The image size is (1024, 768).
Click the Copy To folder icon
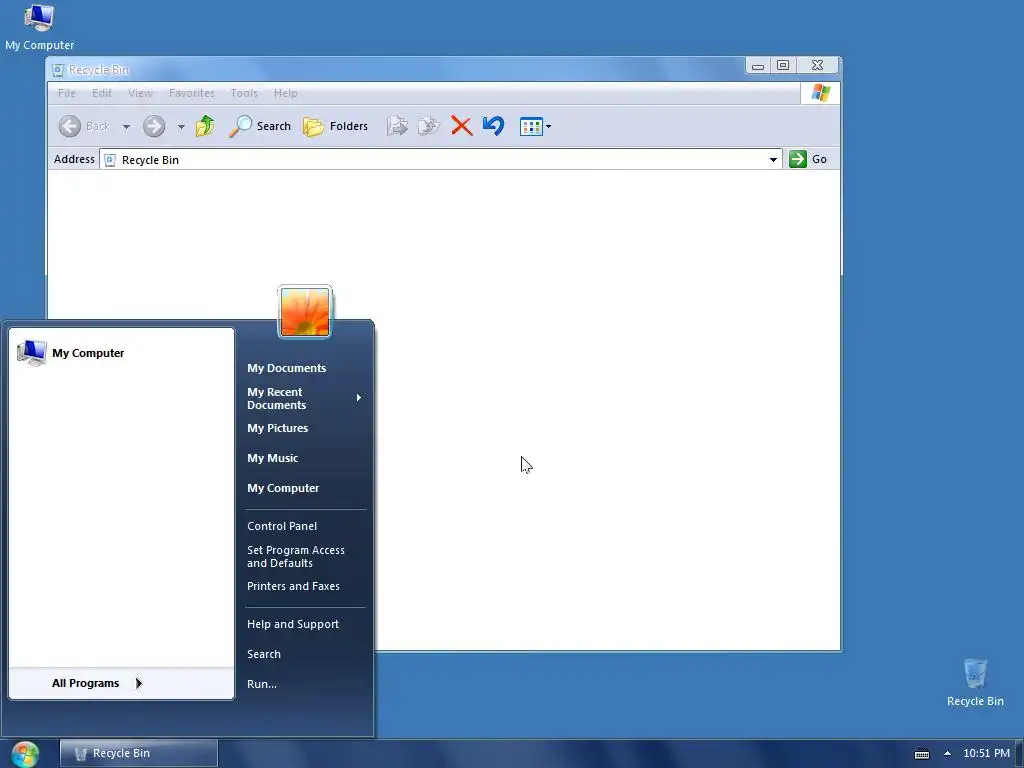click(x=428, y=126)
